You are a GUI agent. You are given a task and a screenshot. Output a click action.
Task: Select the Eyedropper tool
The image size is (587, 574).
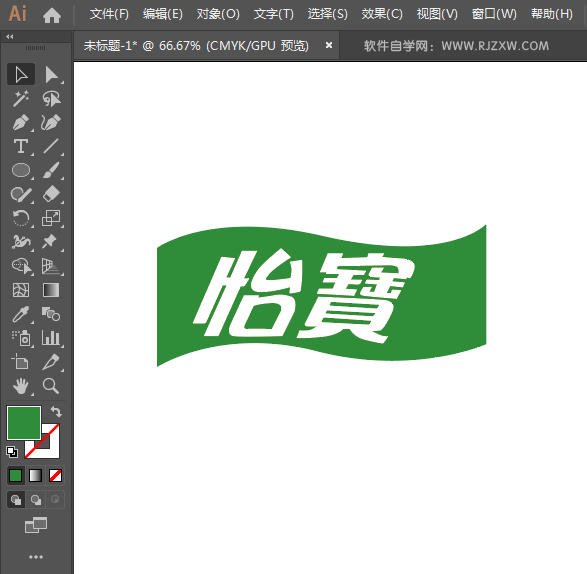pos(21,314)
